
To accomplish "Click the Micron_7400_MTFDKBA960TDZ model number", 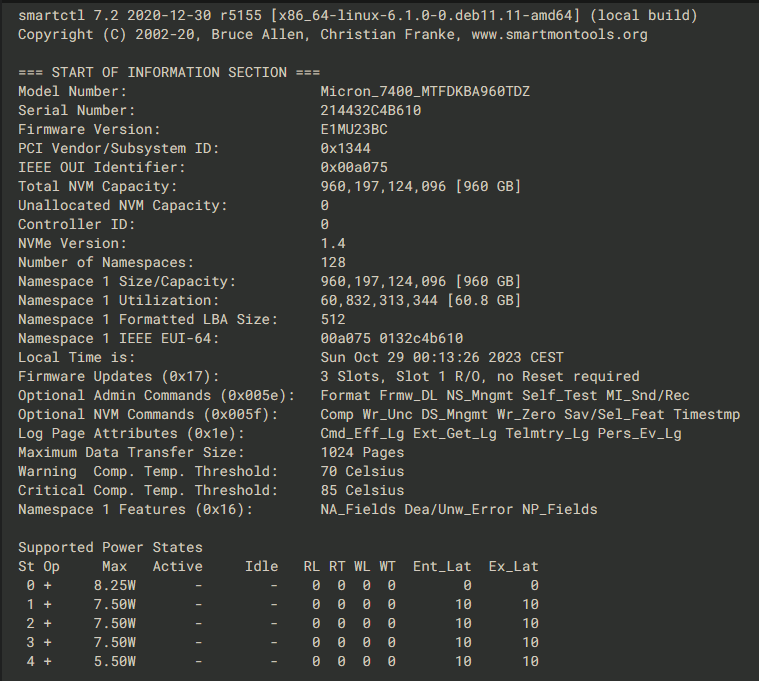I will (425, 91).
